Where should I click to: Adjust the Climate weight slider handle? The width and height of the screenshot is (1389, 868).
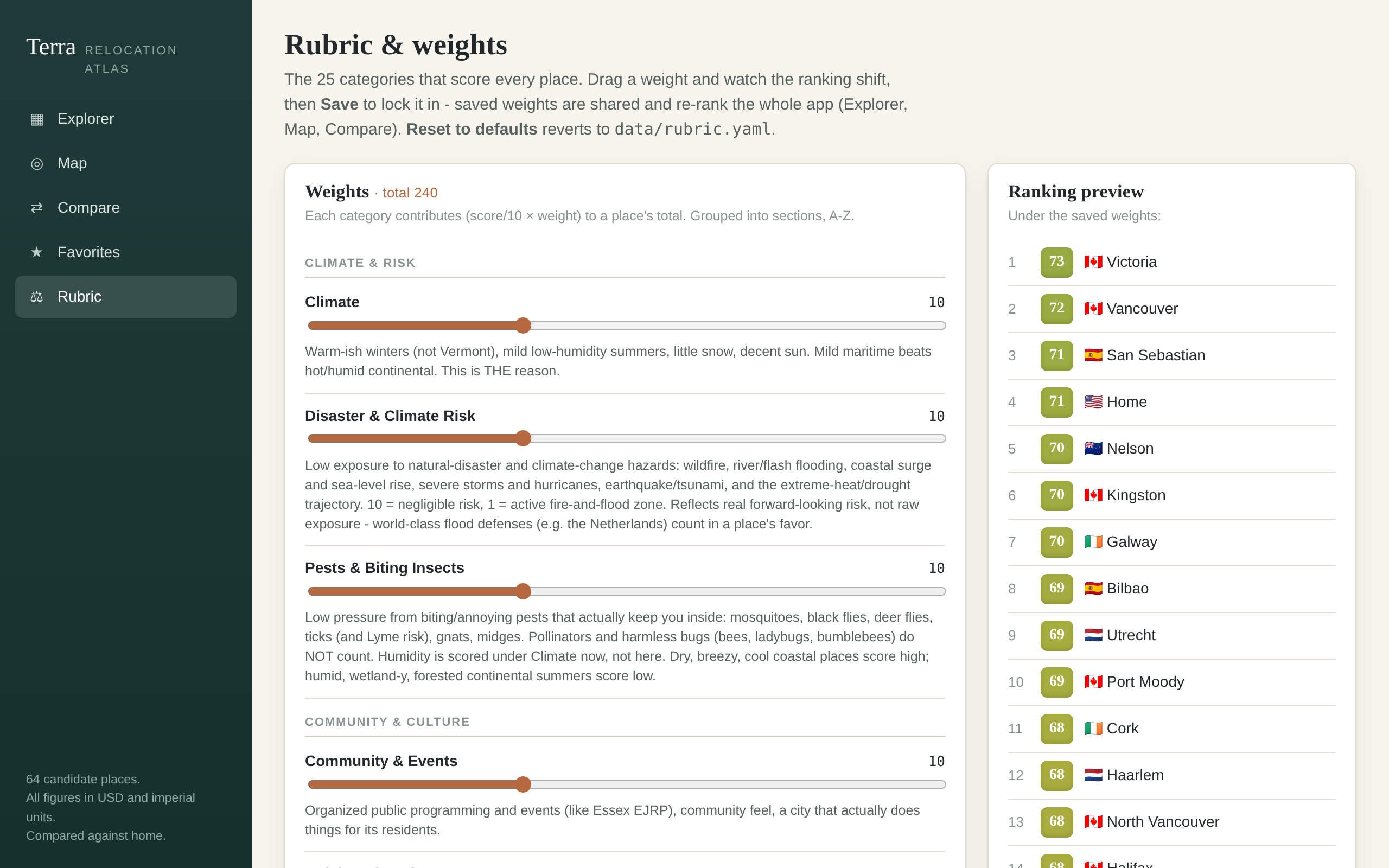click(x=523, y=325)
